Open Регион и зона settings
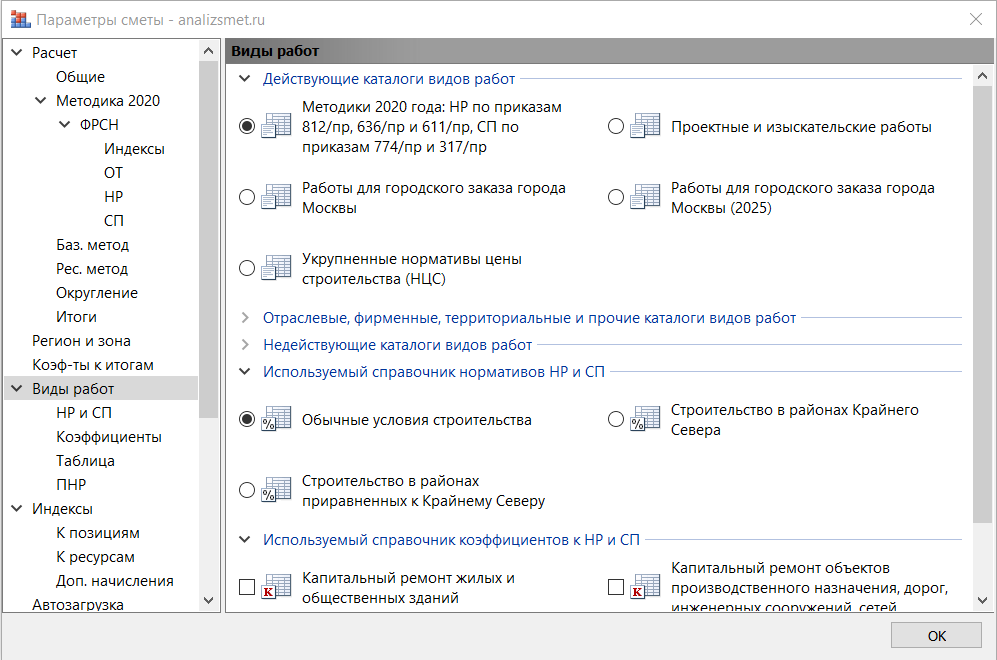The width and height of the screenshot is (997, 660). tap(81, 341)
